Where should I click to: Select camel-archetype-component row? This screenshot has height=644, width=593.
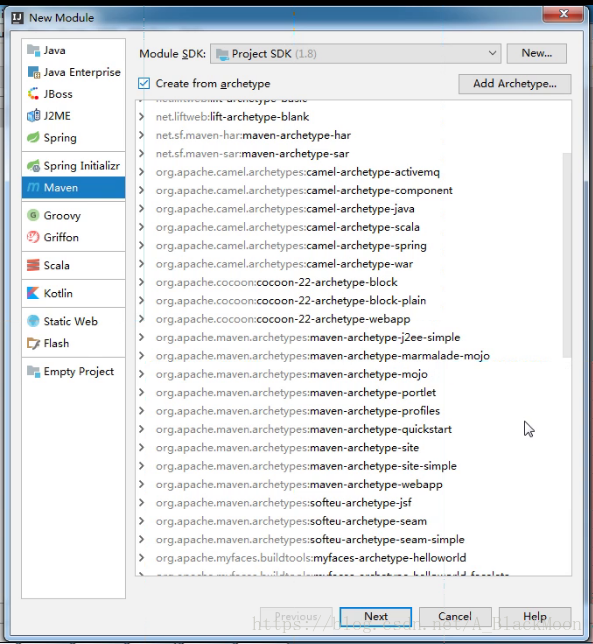click(x=353, y=190)
